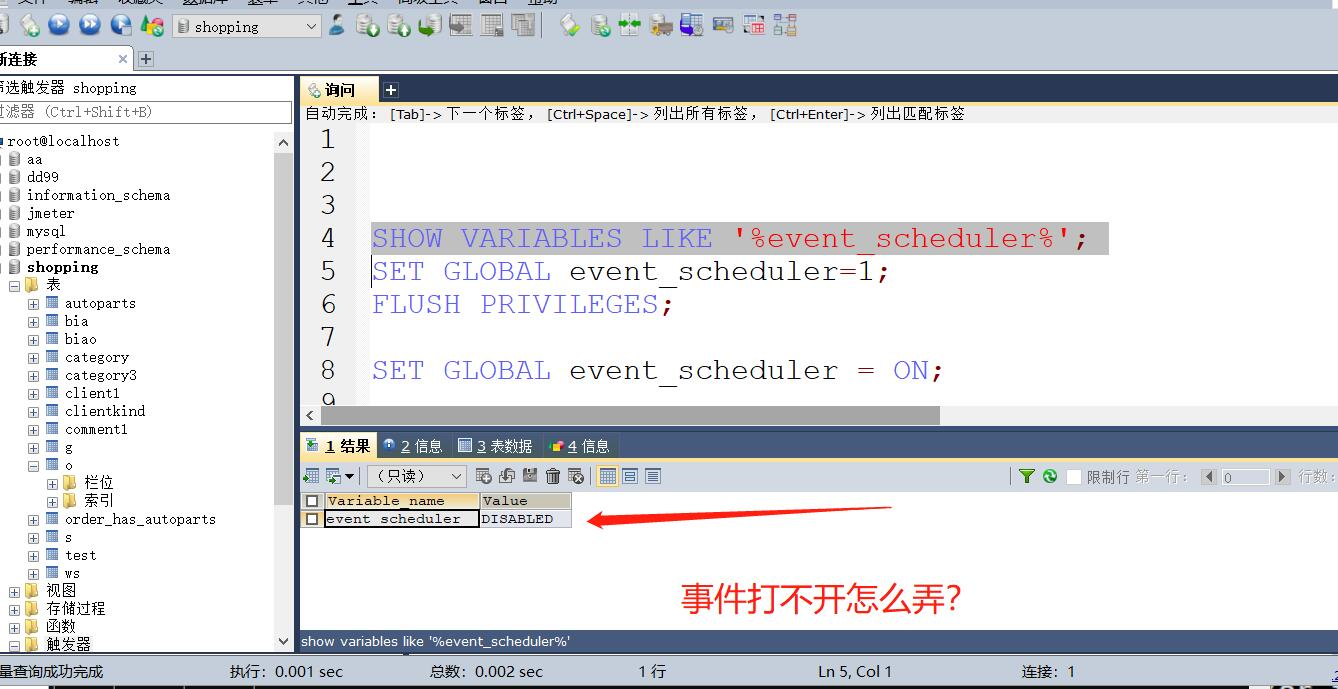The height and width of the screenshot is (689, 1338).
Task: Click the database icon with green up arrow
Action: pos(399,26)
